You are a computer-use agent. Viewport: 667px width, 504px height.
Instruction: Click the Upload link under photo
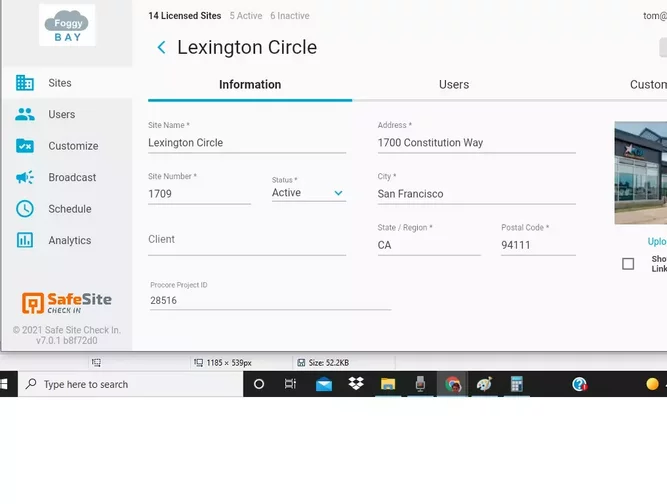657,242
